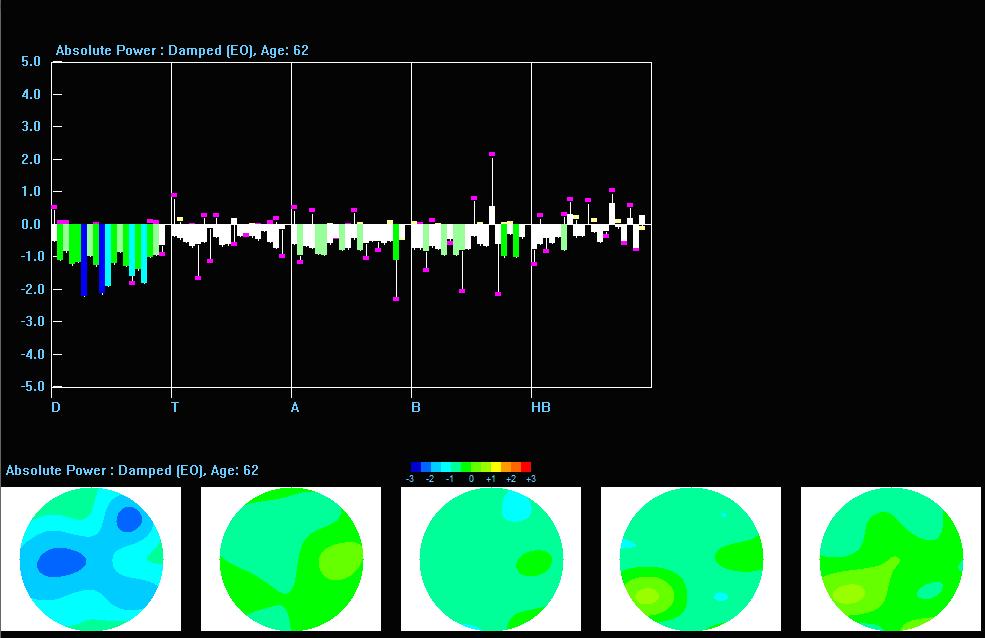Click the dark blue end of color scale
This screenshot has width=985, height=638.
[416, 467]
